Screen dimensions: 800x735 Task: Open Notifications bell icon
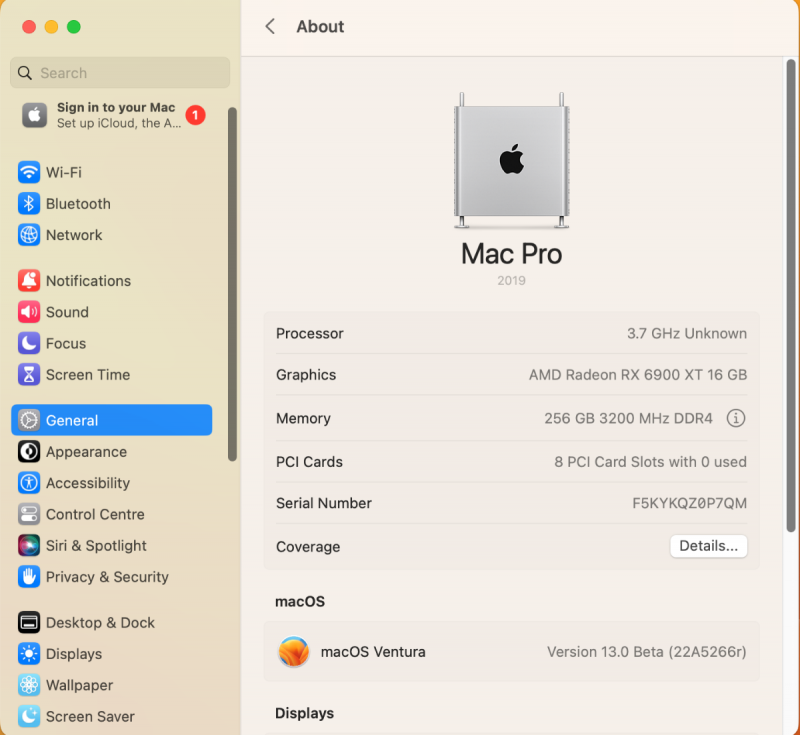pos(29,281)
